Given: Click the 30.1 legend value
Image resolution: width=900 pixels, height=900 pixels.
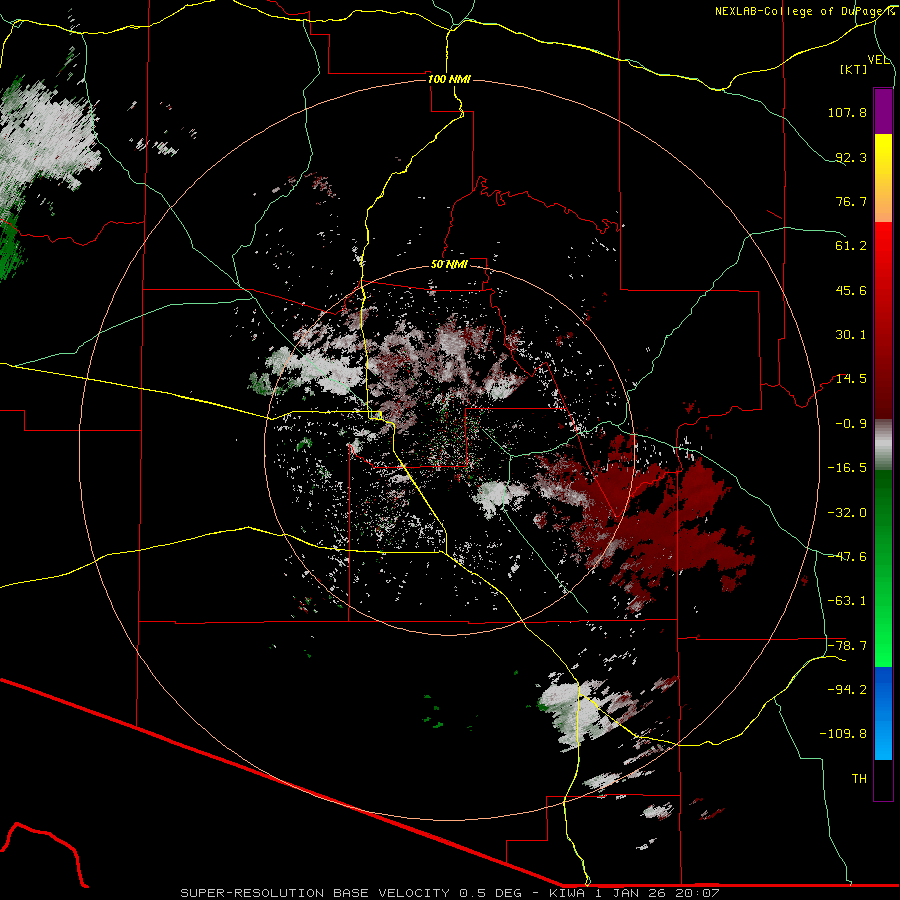Looking at the screenshot, I should click(851, 335).
